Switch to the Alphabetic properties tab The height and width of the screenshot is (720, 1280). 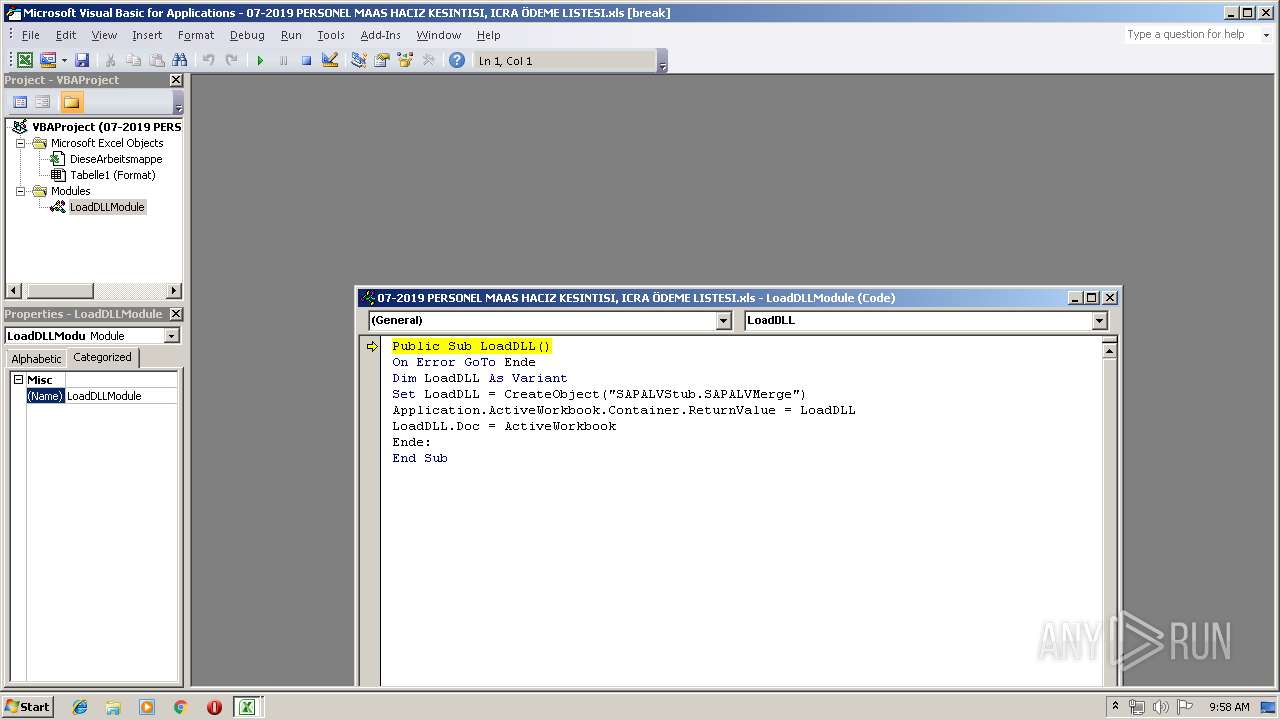click(x=36, y=359)
